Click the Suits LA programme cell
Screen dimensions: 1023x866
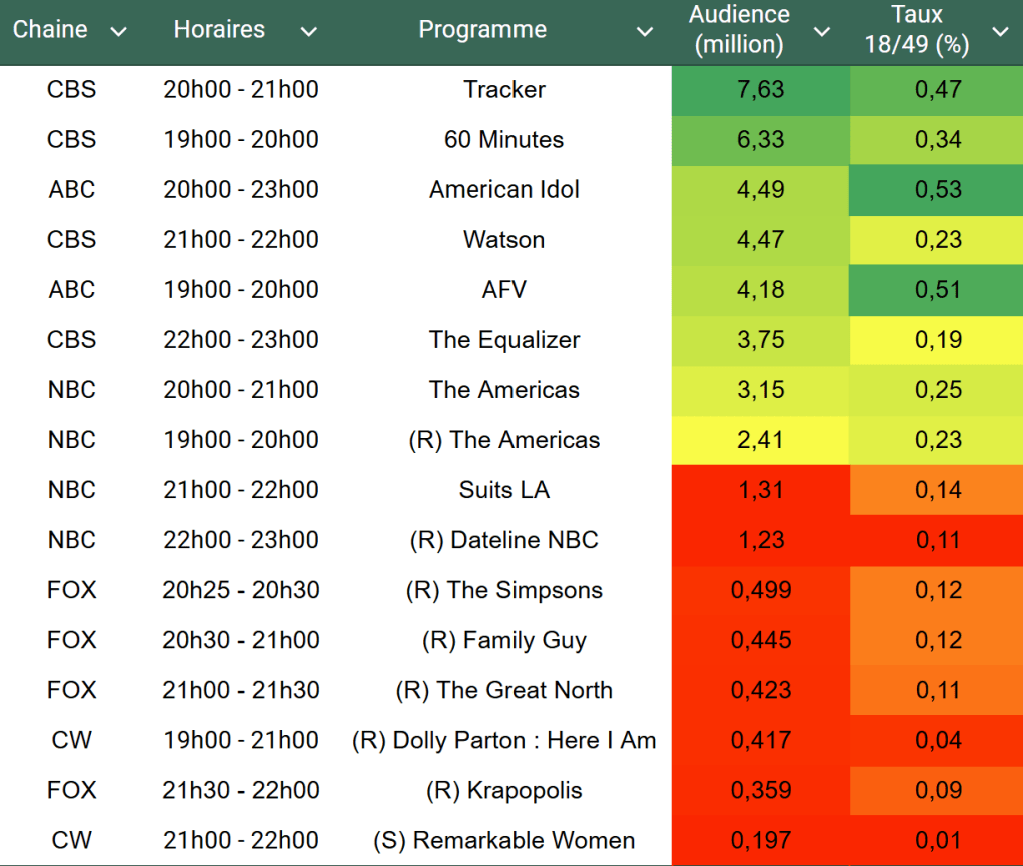(x=504, y=490)
